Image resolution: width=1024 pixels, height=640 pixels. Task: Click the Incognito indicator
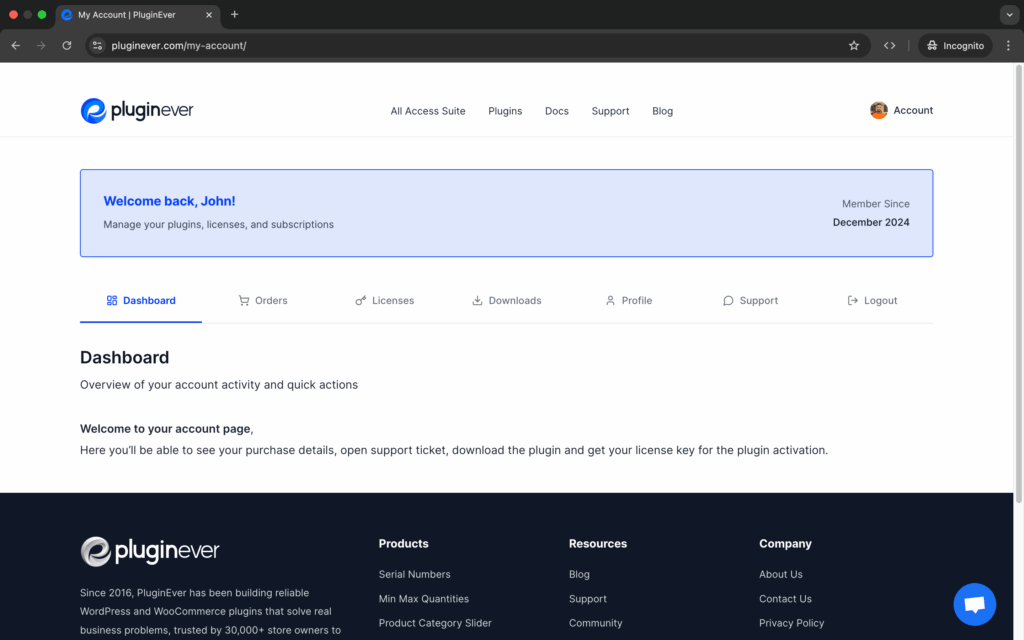click(x=955, y=46)
